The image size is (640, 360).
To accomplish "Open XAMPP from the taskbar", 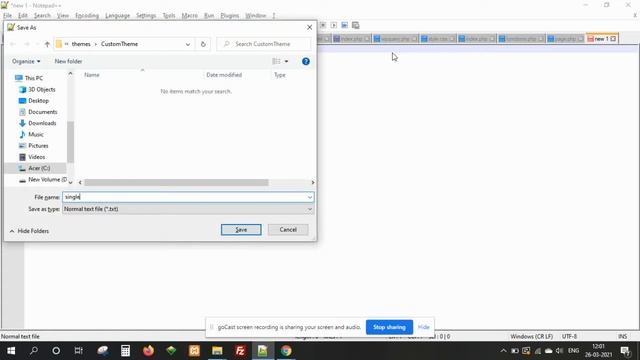I will pyautogui.click(x=194, y=351).
